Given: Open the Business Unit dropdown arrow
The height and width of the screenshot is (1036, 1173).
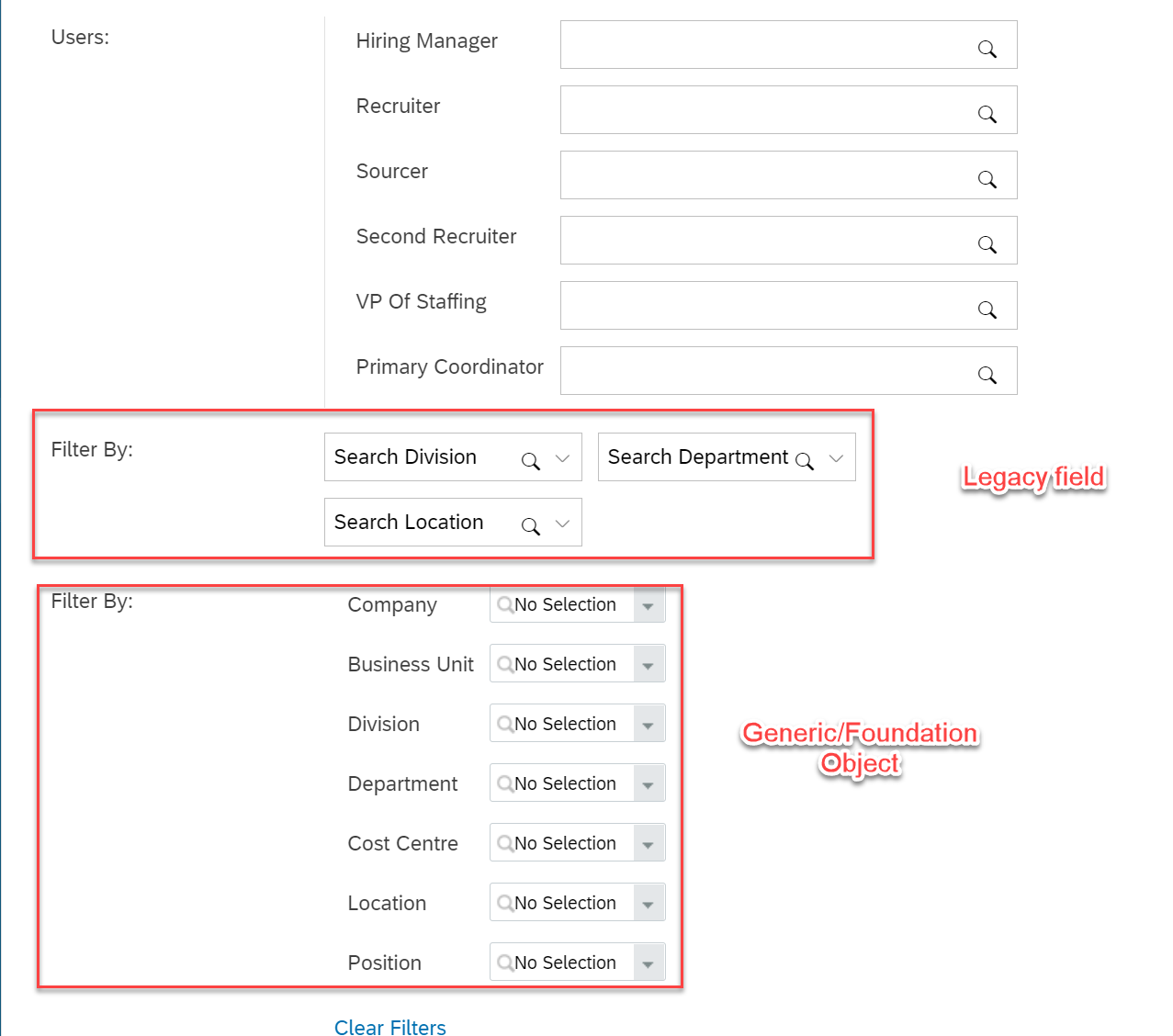Looking at the screenshot, I should point(649,665).
